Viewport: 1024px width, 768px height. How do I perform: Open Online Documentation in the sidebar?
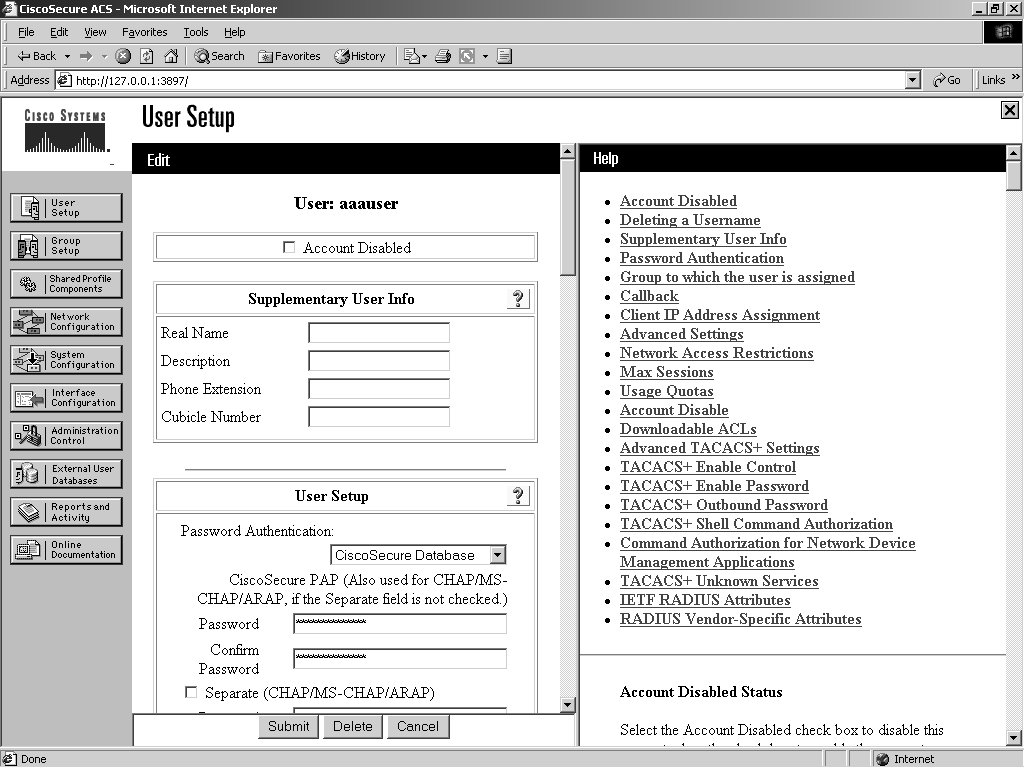pyautogui.click(x=66, y=550)
